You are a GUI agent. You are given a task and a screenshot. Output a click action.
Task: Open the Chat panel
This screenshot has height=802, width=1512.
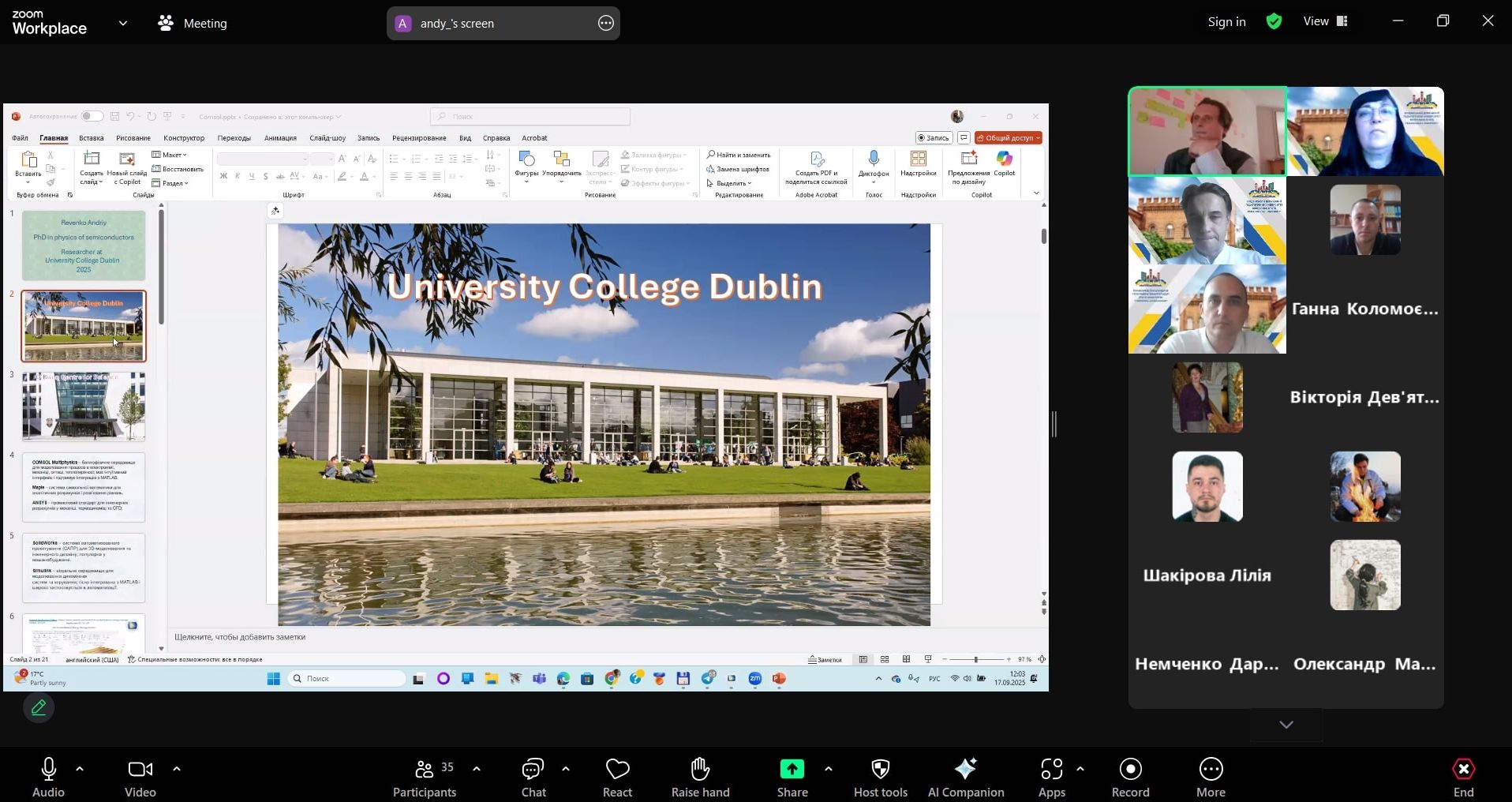[x=533, y=777]
